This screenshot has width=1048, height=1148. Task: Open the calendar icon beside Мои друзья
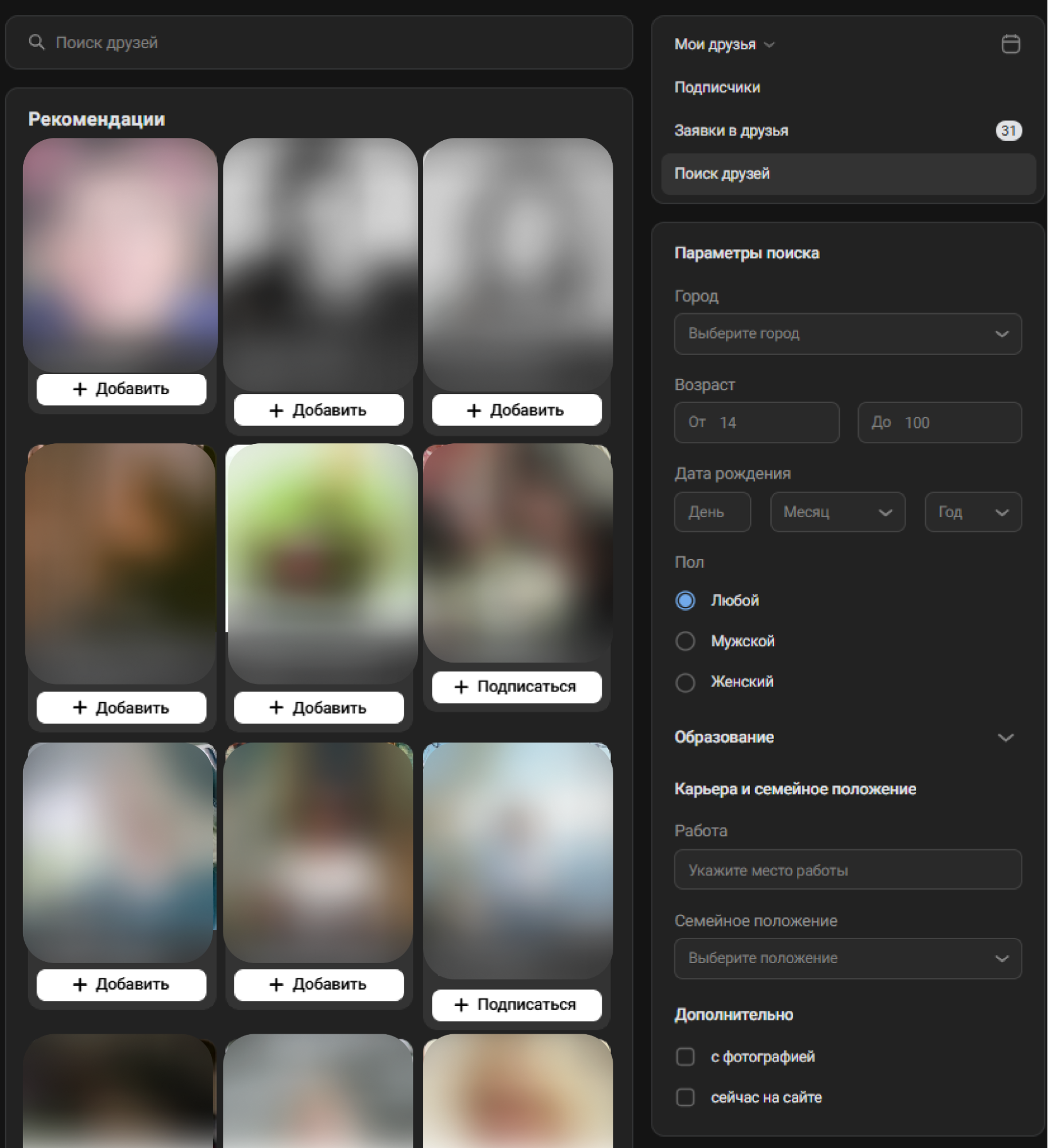coord(1011,44)
